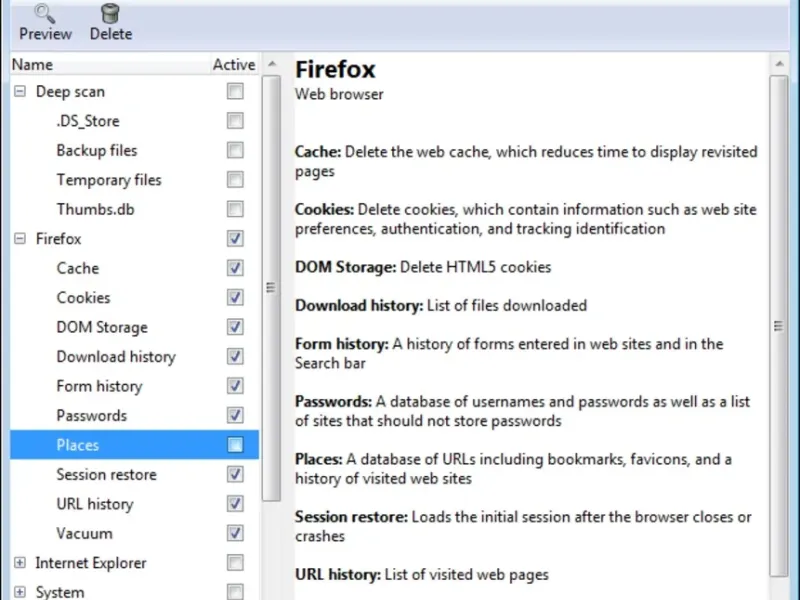Image resolution: width=800 pixels, height=600 pixels.
Task: Click the bold 'Form history:' description label
Action: (x=342, y=344)
